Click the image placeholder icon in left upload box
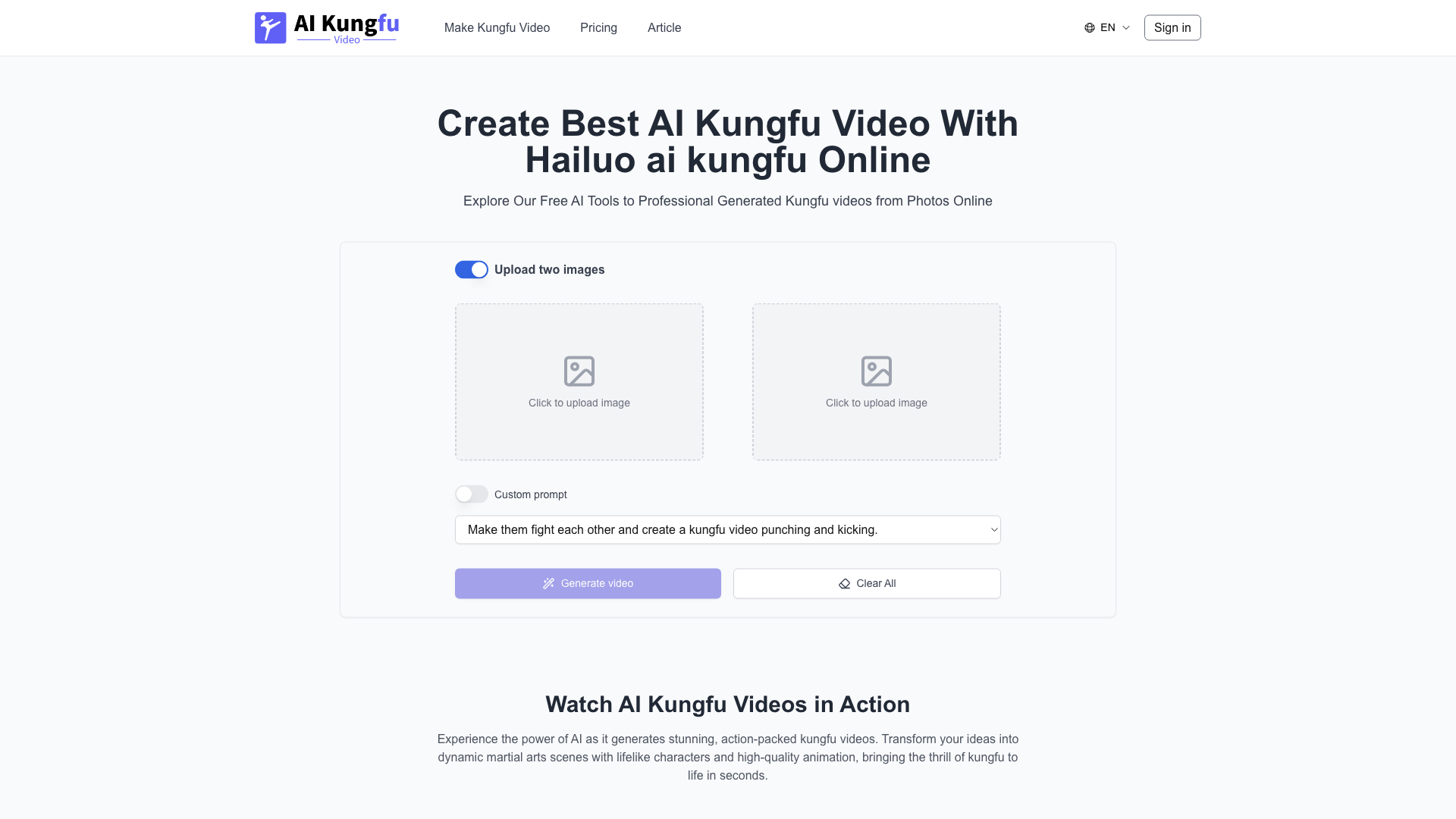 tap(579, 370)
